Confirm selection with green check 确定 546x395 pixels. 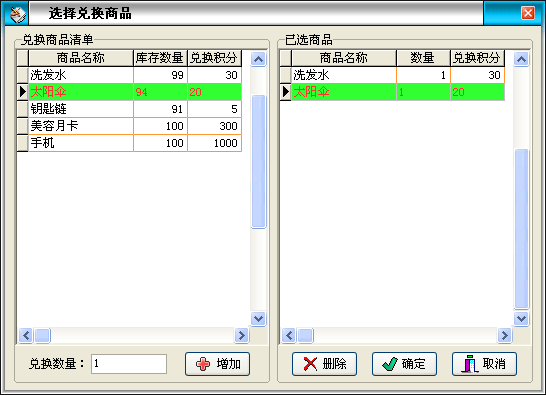point(404,364)
